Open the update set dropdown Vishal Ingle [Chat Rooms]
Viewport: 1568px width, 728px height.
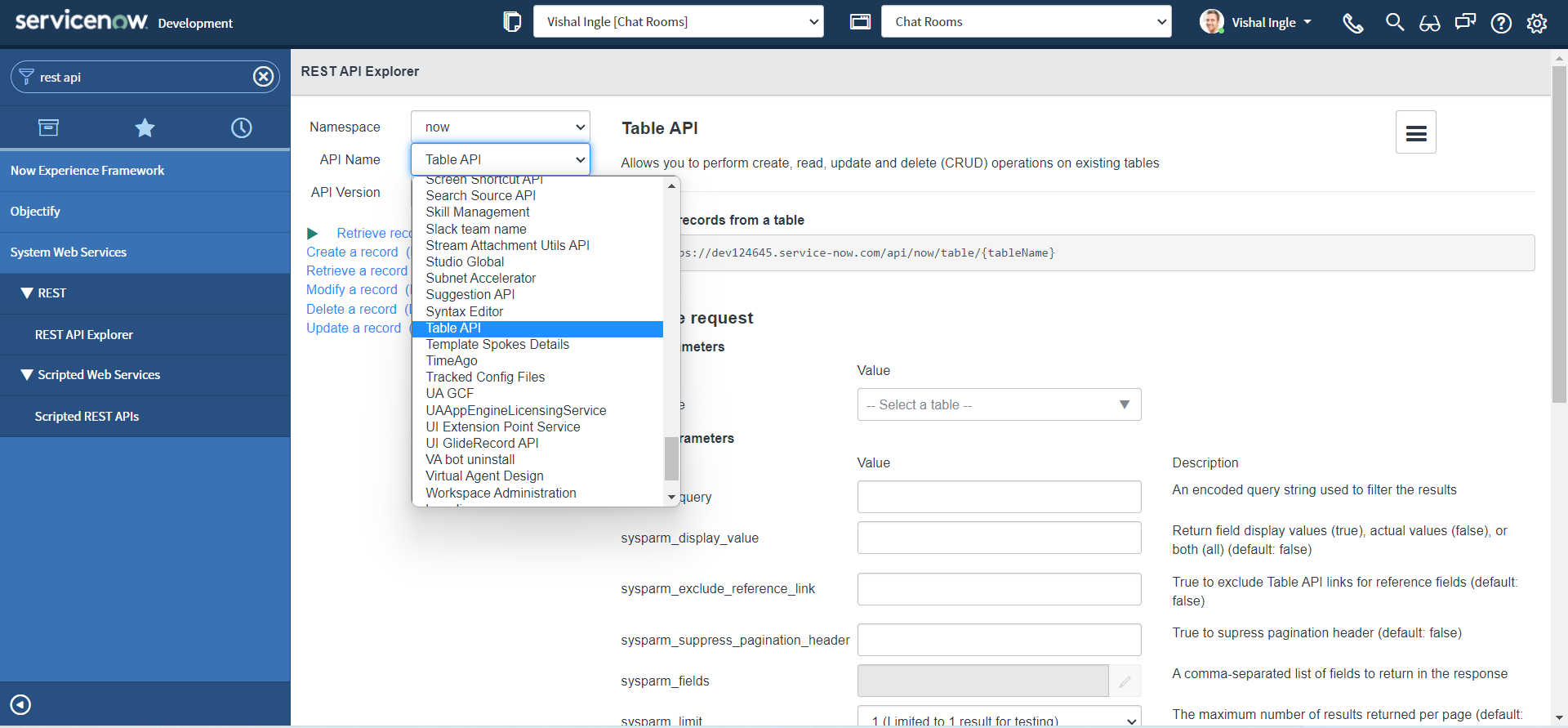pos(679,21)
